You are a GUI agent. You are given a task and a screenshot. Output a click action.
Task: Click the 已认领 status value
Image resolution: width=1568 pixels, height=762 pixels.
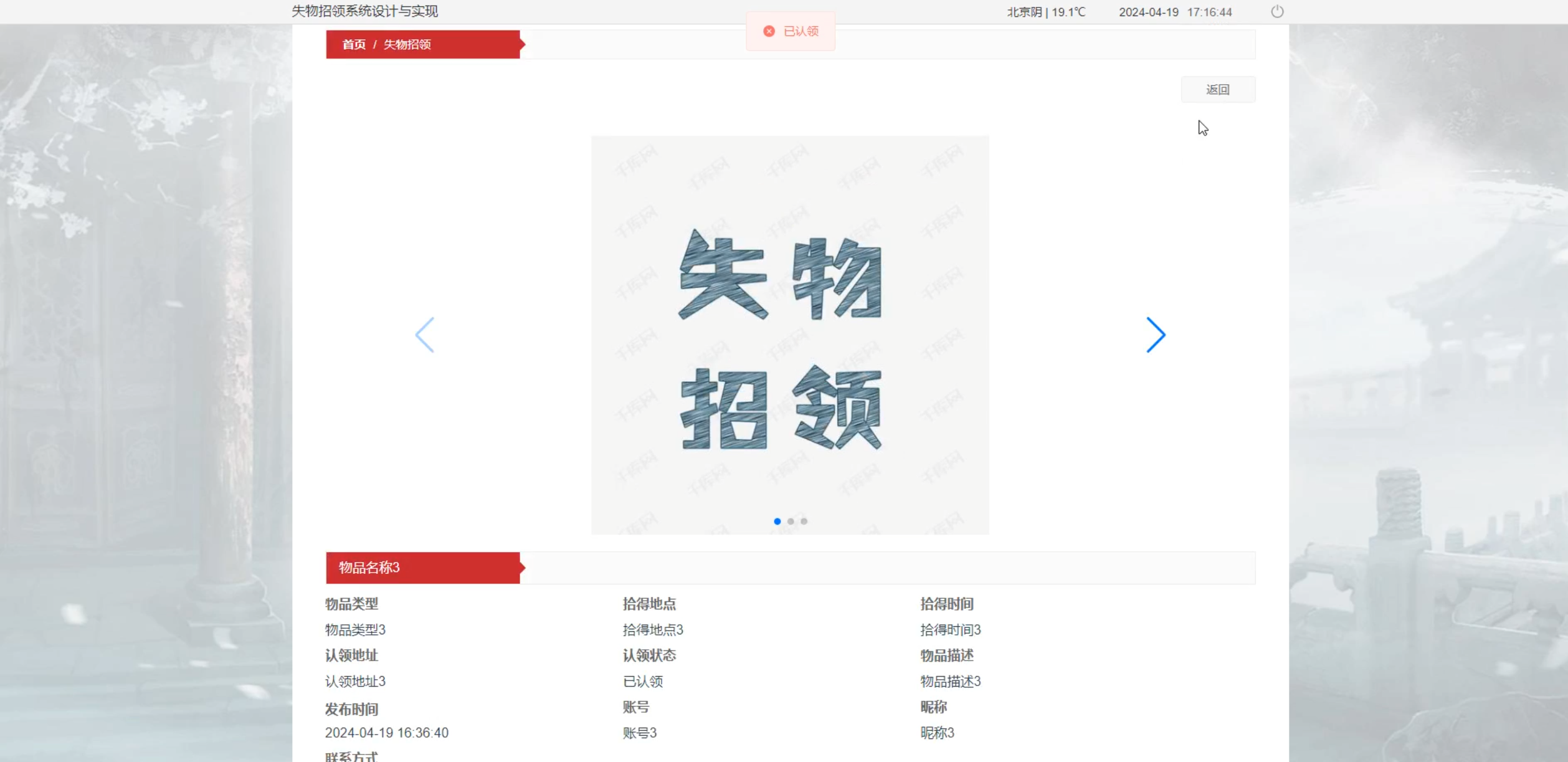point(643,682)
